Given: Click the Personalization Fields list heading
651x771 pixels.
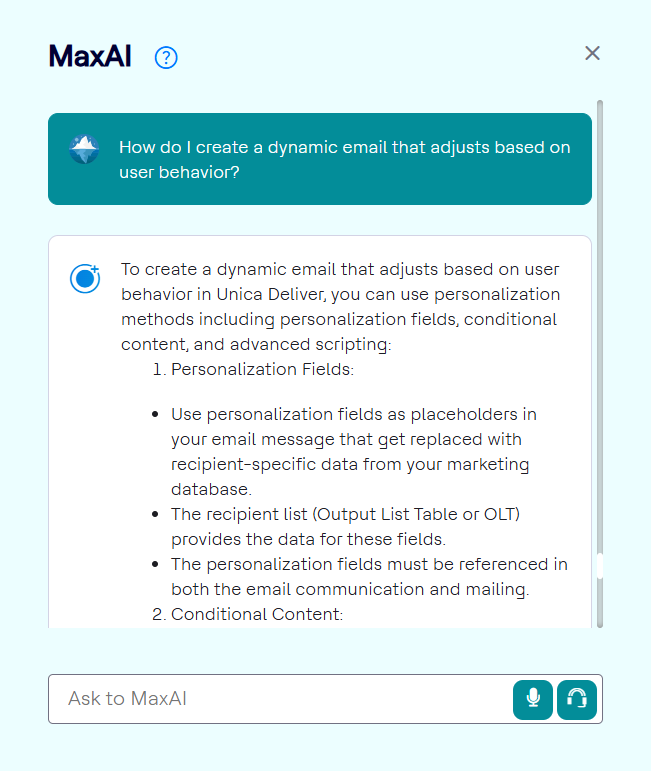Looking at the screenshot, I should click(262, 369).
